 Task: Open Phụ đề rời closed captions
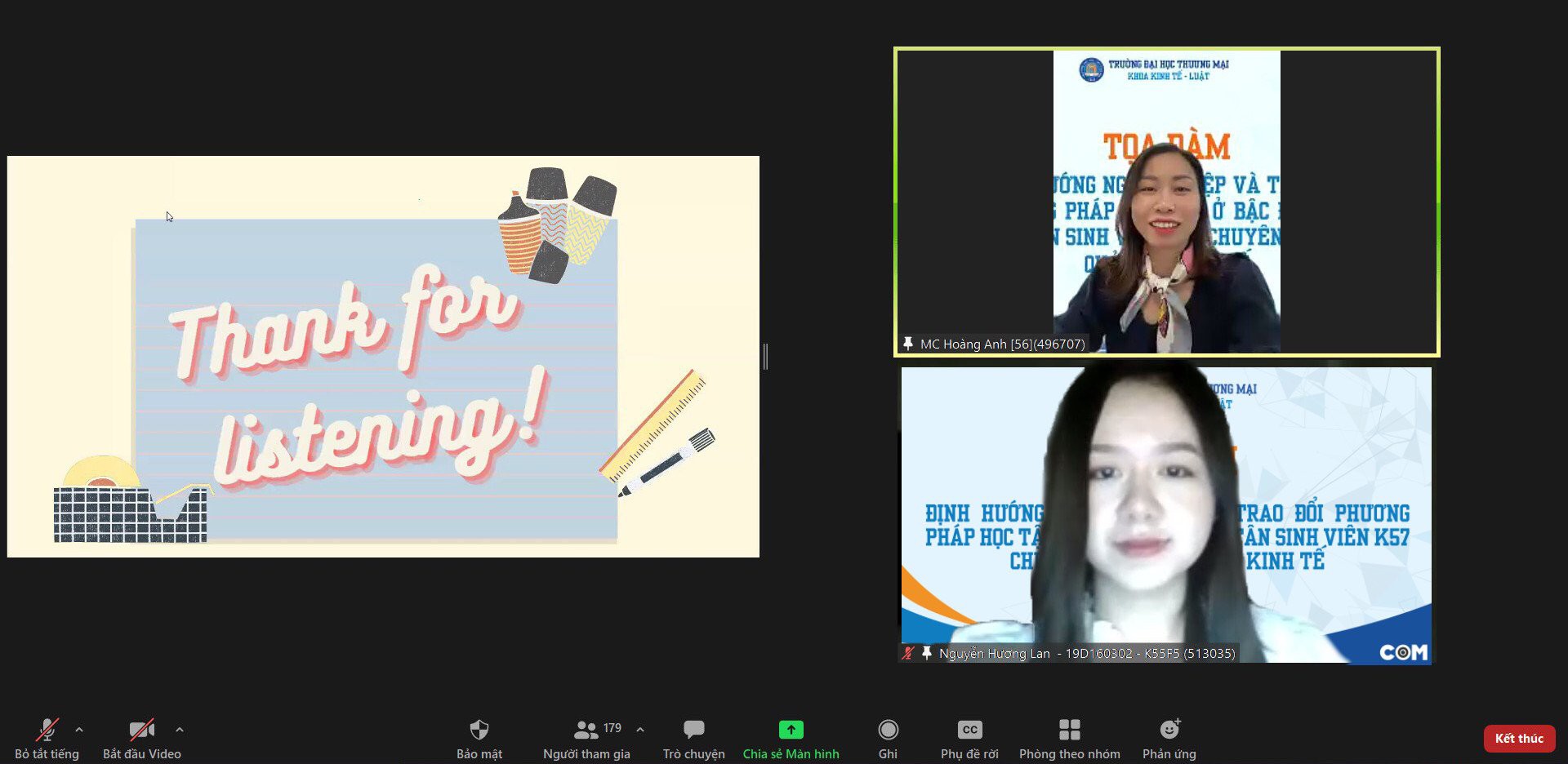pos(969,737)
